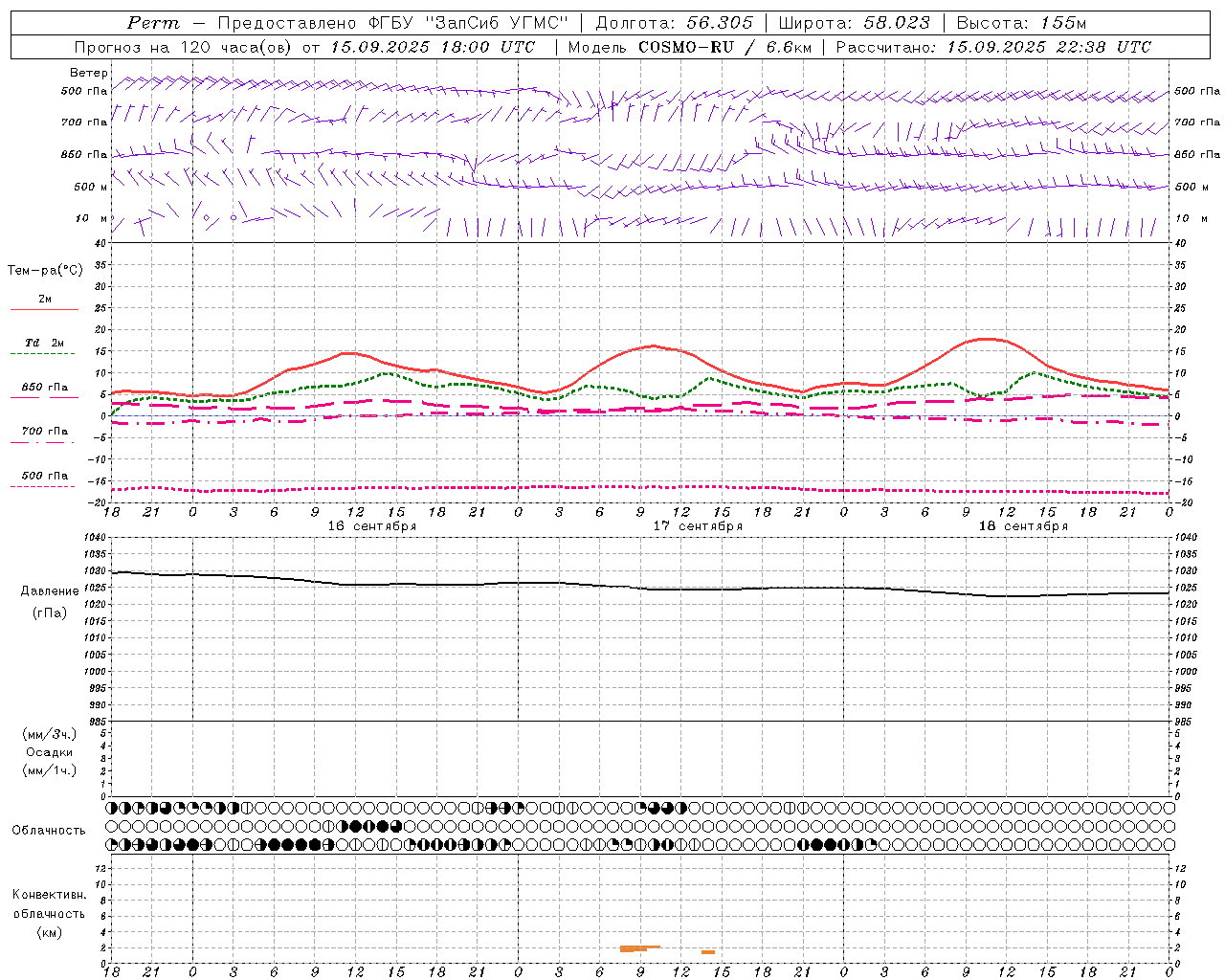The height and width of the screenshot is (980, 1225).
Task: Click the '(гПа)' unit under Давление
Action: (50, 612)
